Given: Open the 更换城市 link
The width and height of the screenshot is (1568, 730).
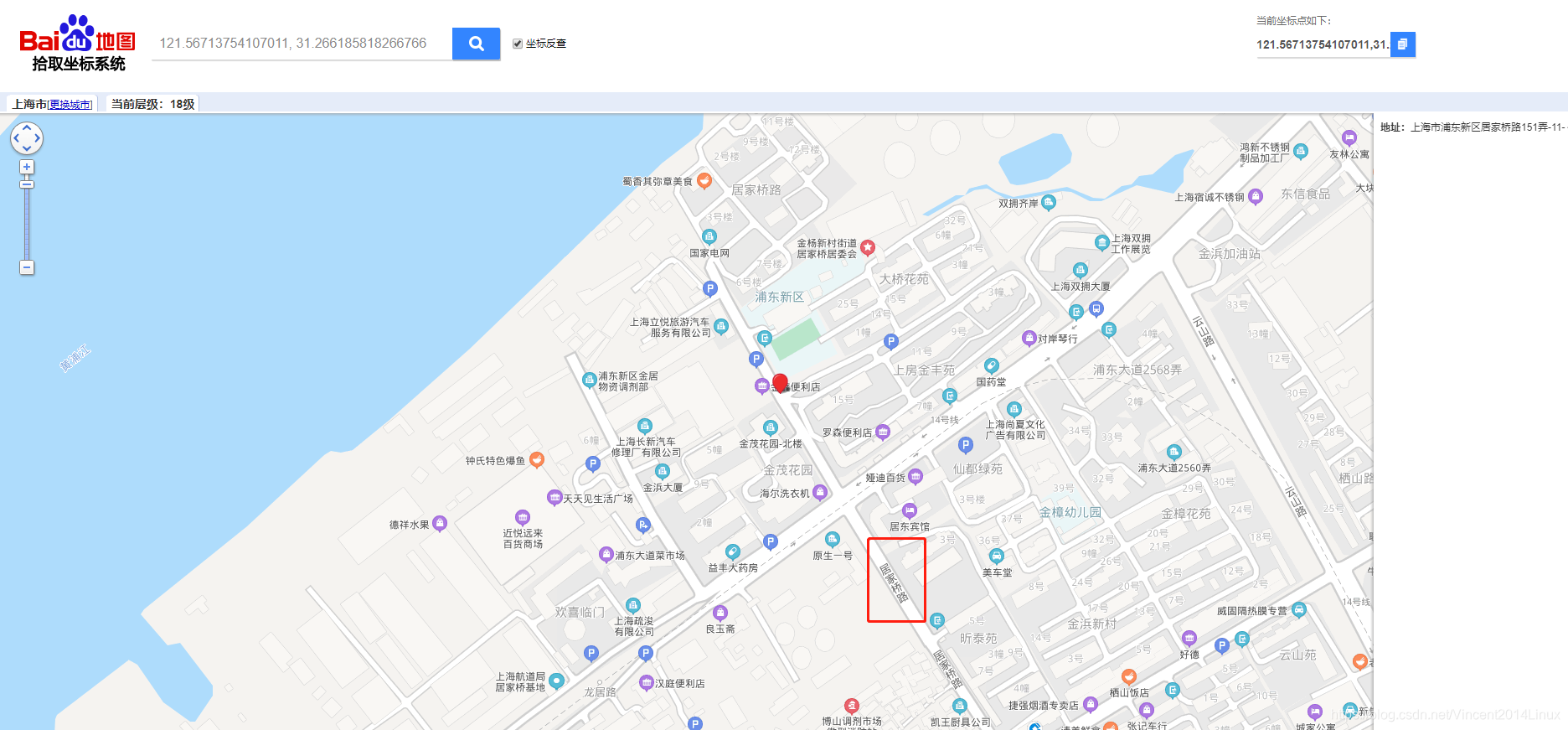Looking at the screenshot, I should pyautogui.click(x=70, y=105).
